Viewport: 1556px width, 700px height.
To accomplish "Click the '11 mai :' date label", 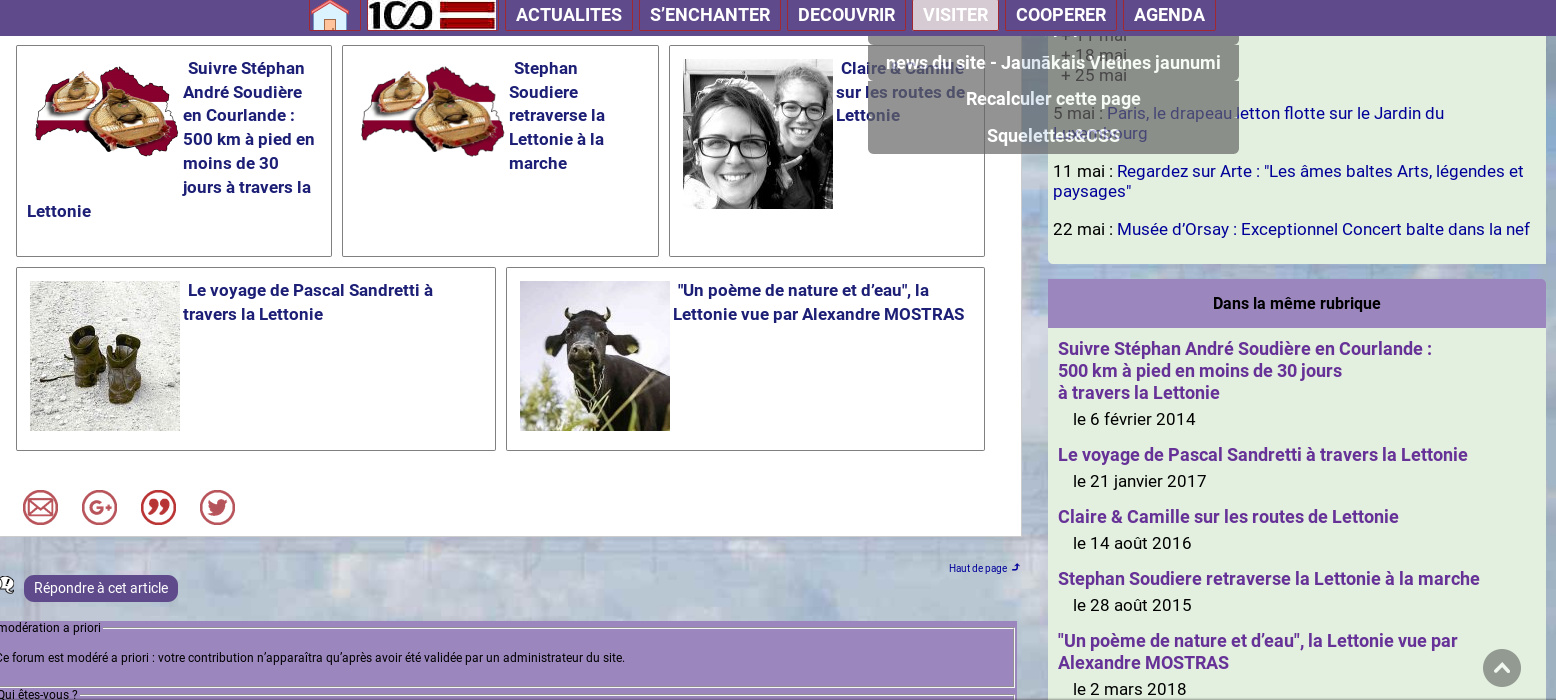I will click(x=1083, y=171).
